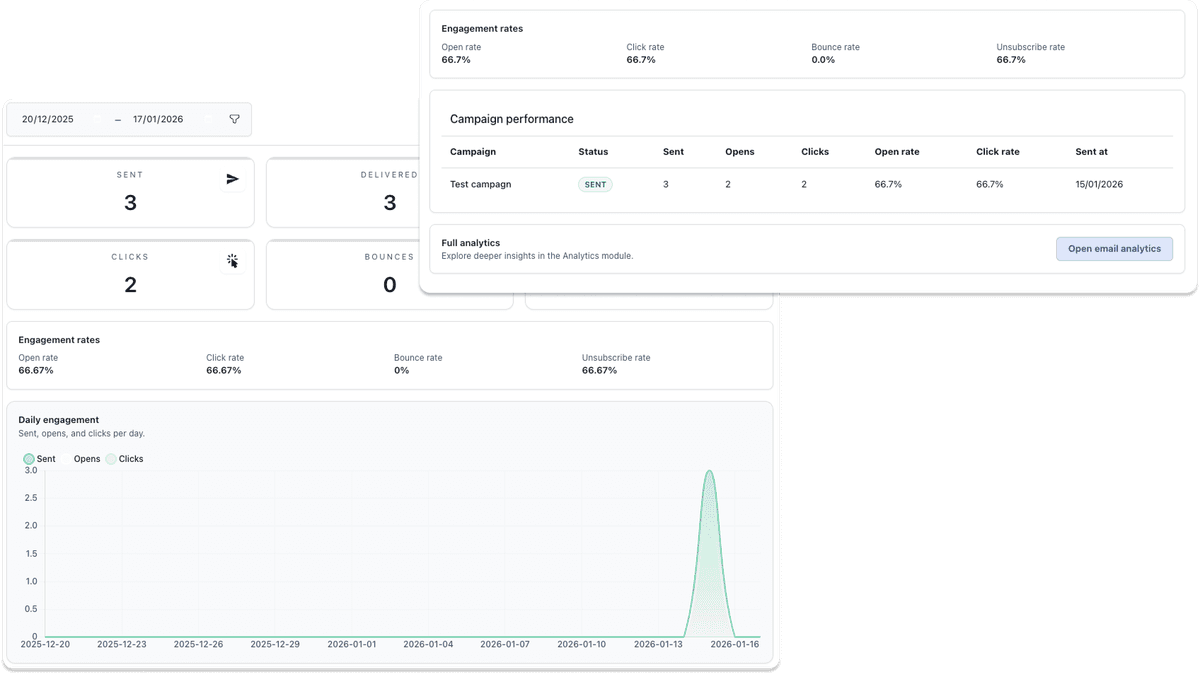The width and height of the screenshot is (1200, 674).
Task: Click the SENT status badge for Test campagn
Action: pyautogui.click(x=595, y=184)
